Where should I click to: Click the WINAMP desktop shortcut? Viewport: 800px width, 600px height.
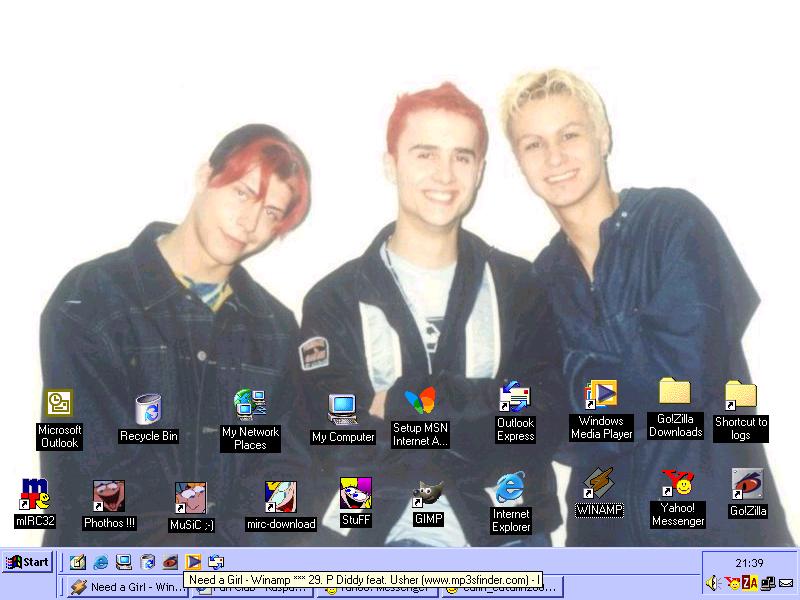pyautogui.click(x=598, y=484)
